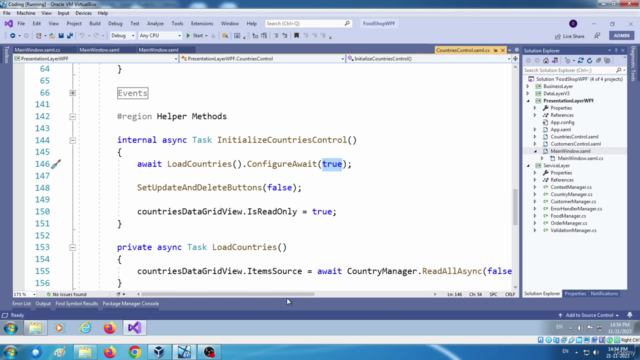Image resolution: width=640 pixels, height=360 pixels.
Task: Click the notifications bell in status bar
Action: coord(630,315)
